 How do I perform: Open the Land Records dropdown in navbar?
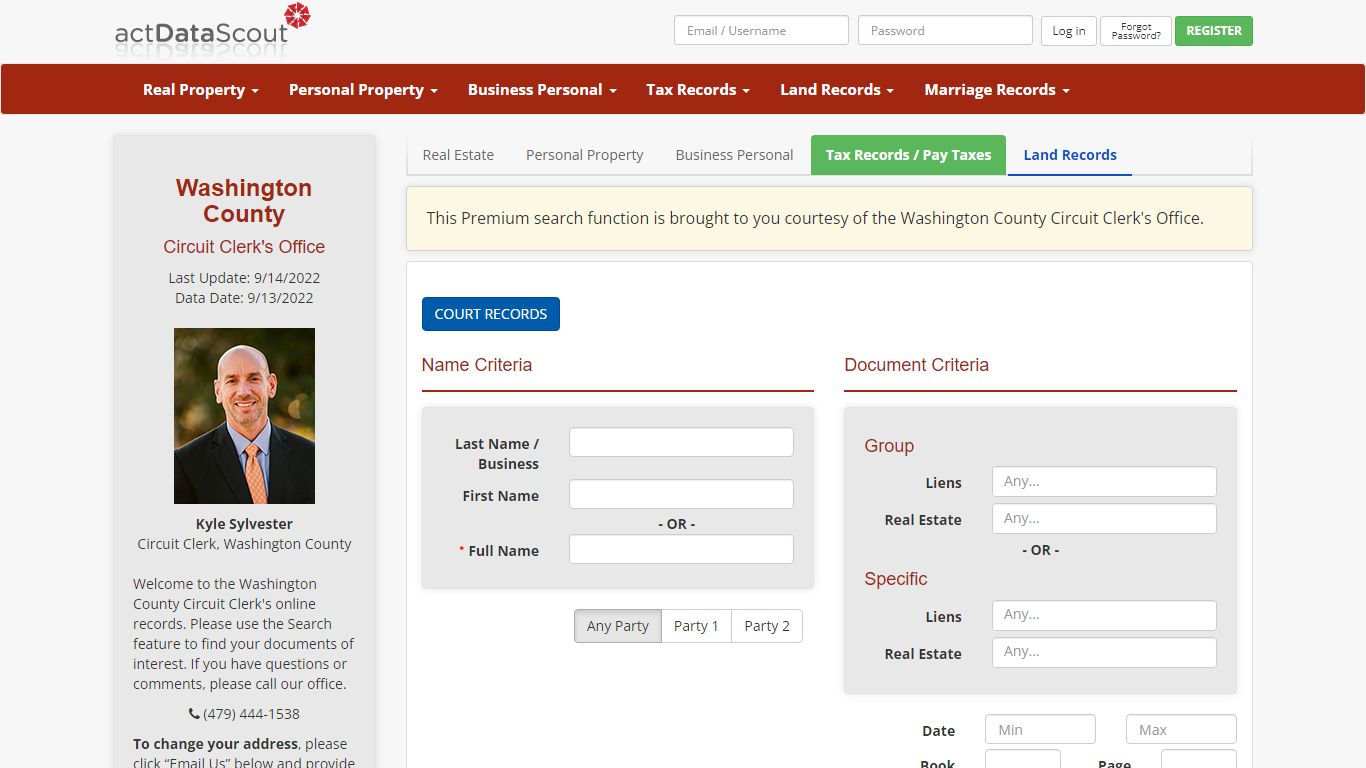[837, 89]
